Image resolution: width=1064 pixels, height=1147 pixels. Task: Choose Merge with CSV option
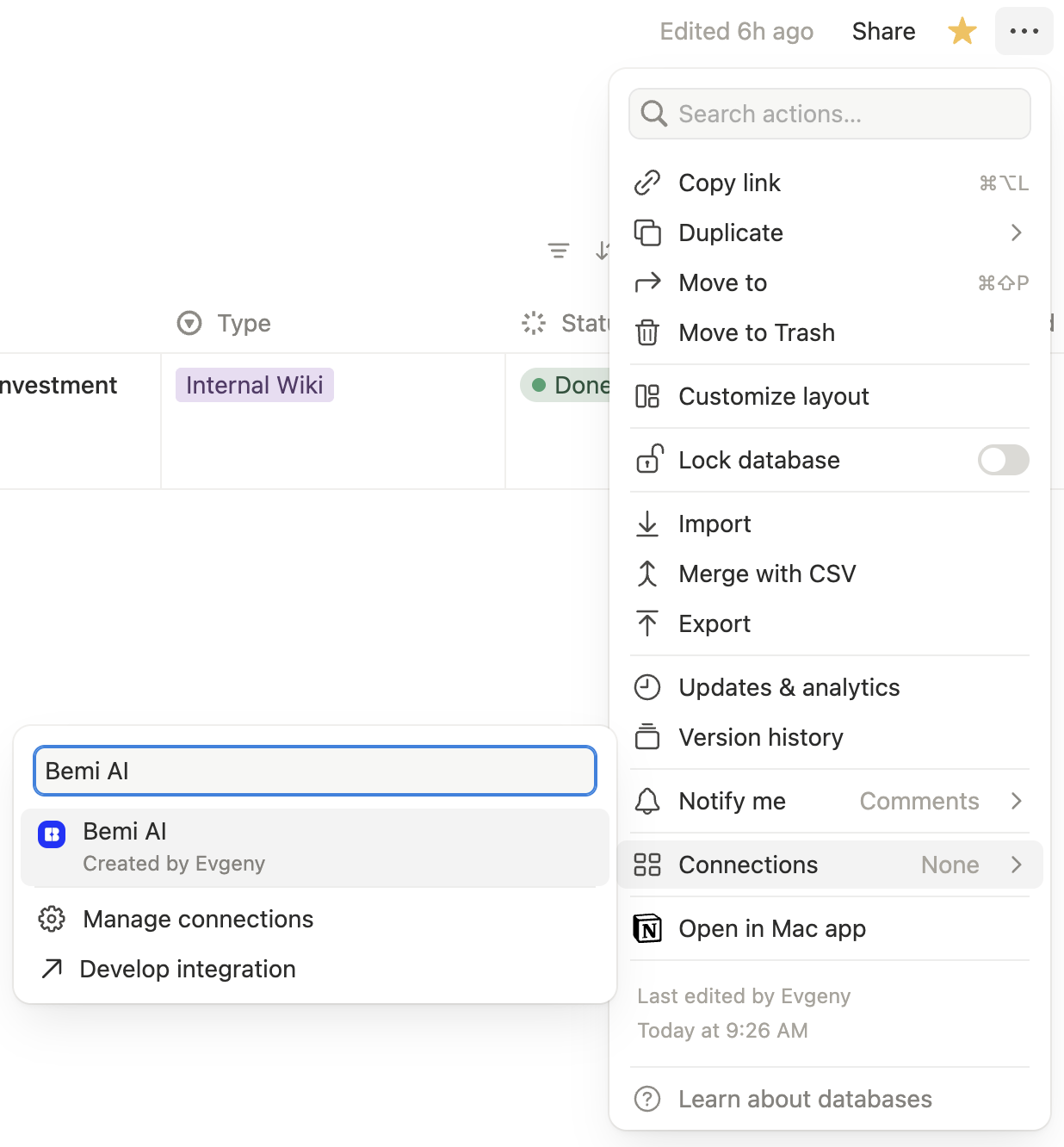(x=766, y=573)
